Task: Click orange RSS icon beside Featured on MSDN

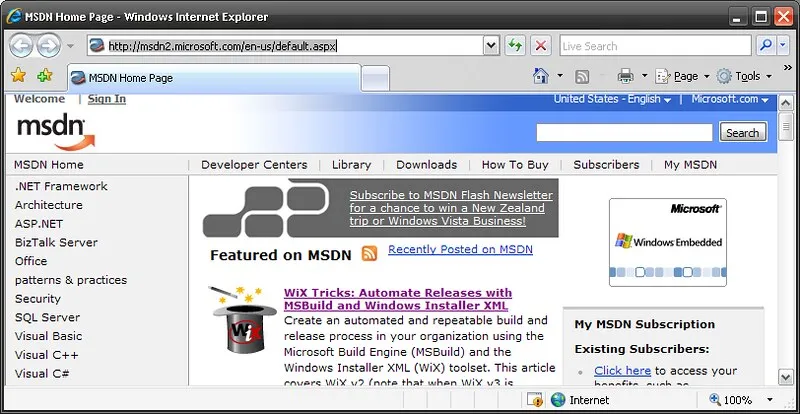Action: coord(369,253)
